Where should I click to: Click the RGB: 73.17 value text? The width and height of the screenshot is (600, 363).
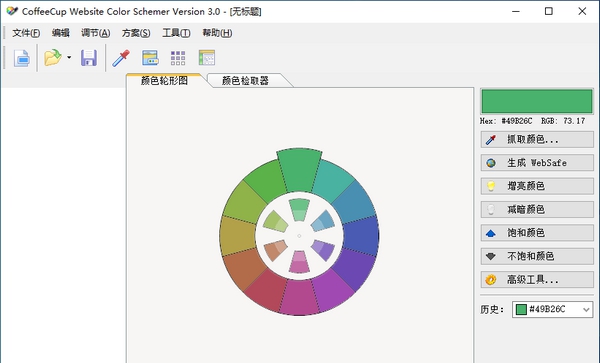563,121
